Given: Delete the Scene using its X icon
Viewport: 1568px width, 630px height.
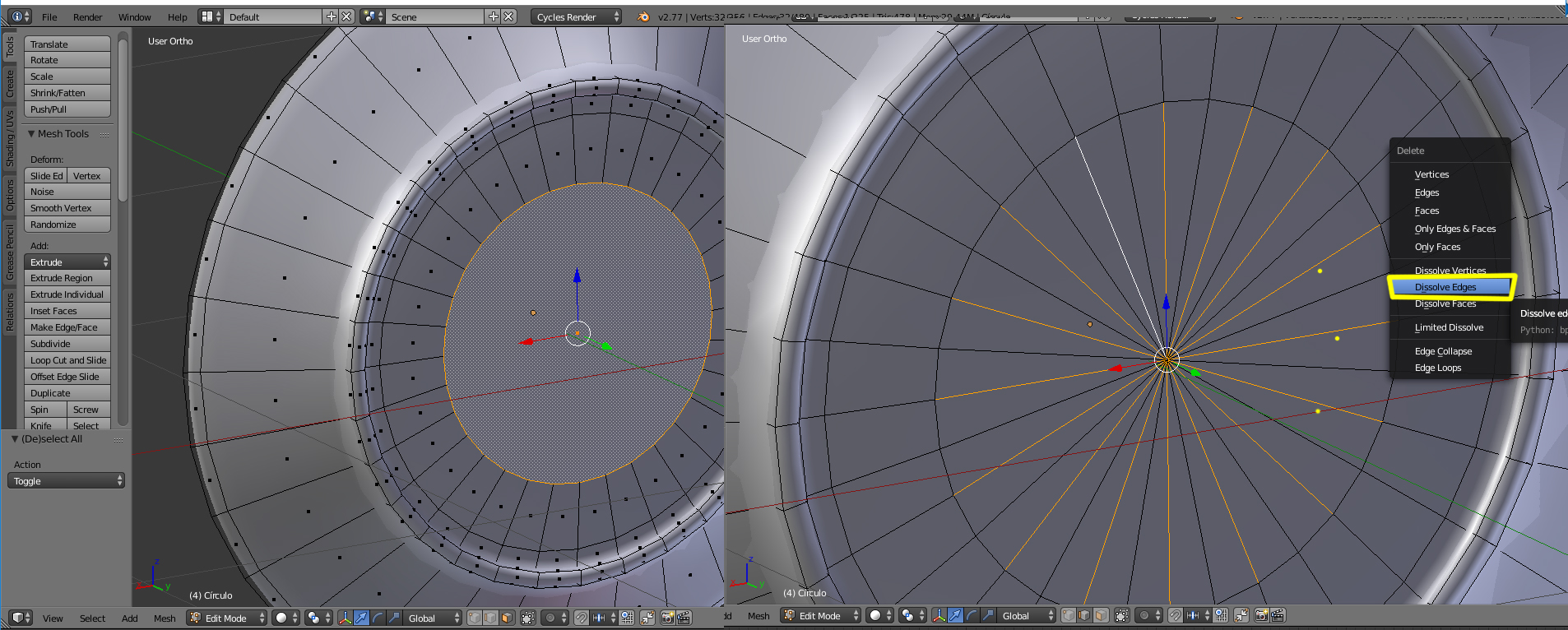Looking at the screenshot, I should pos(509,16).
